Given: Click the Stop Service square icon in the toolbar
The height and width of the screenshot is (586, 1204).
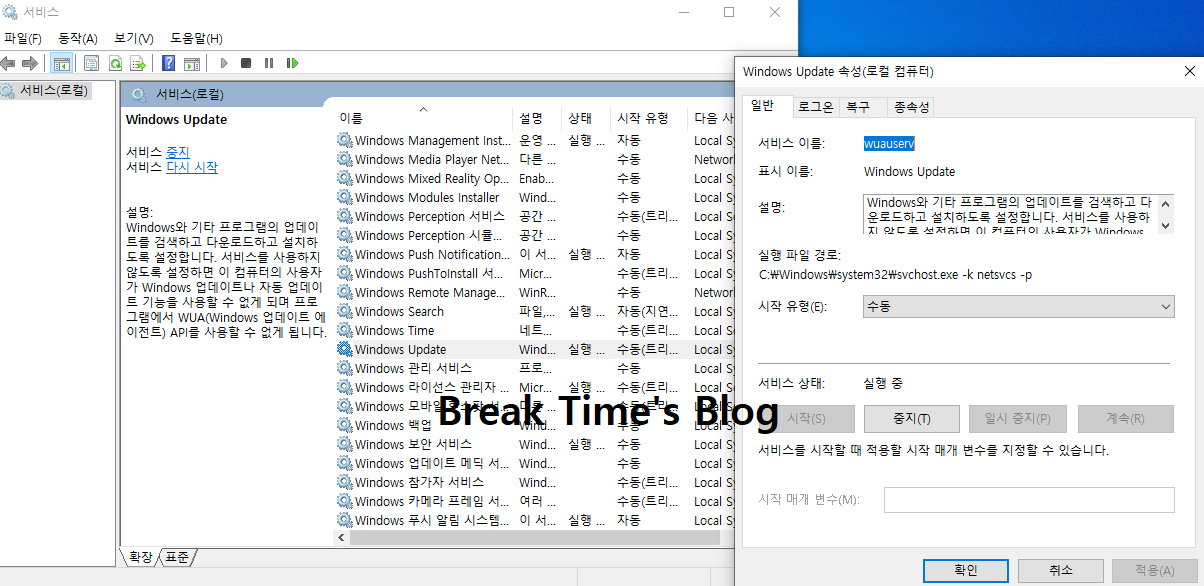Looking at the screenshot, I should click(x=246, y=63).
